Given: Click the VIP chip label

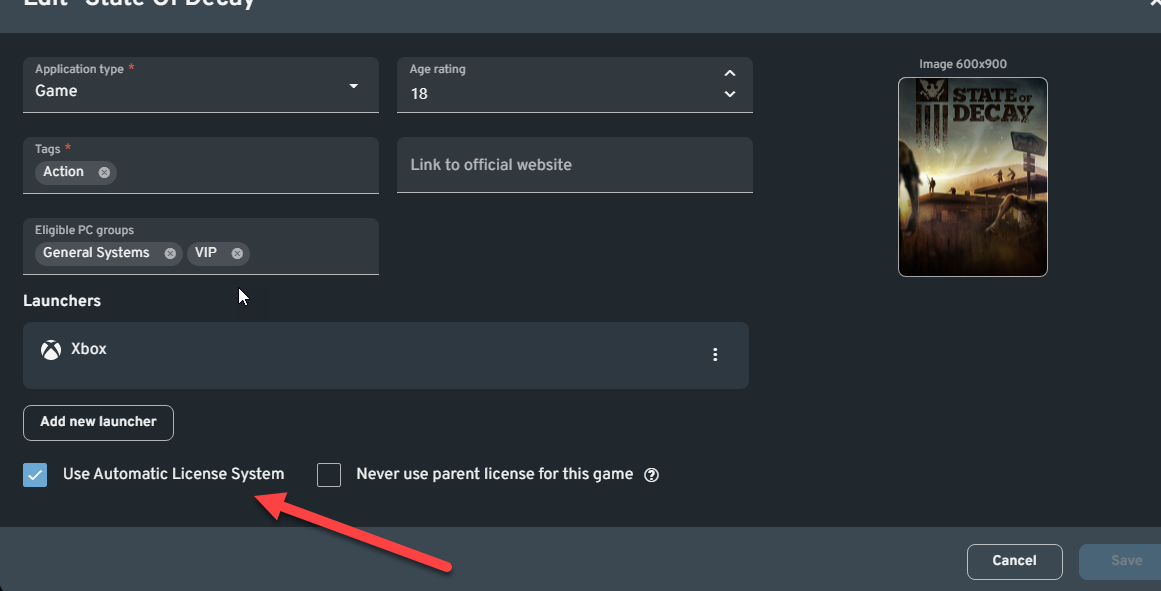Looking at the screenshot, I should 206,253.
